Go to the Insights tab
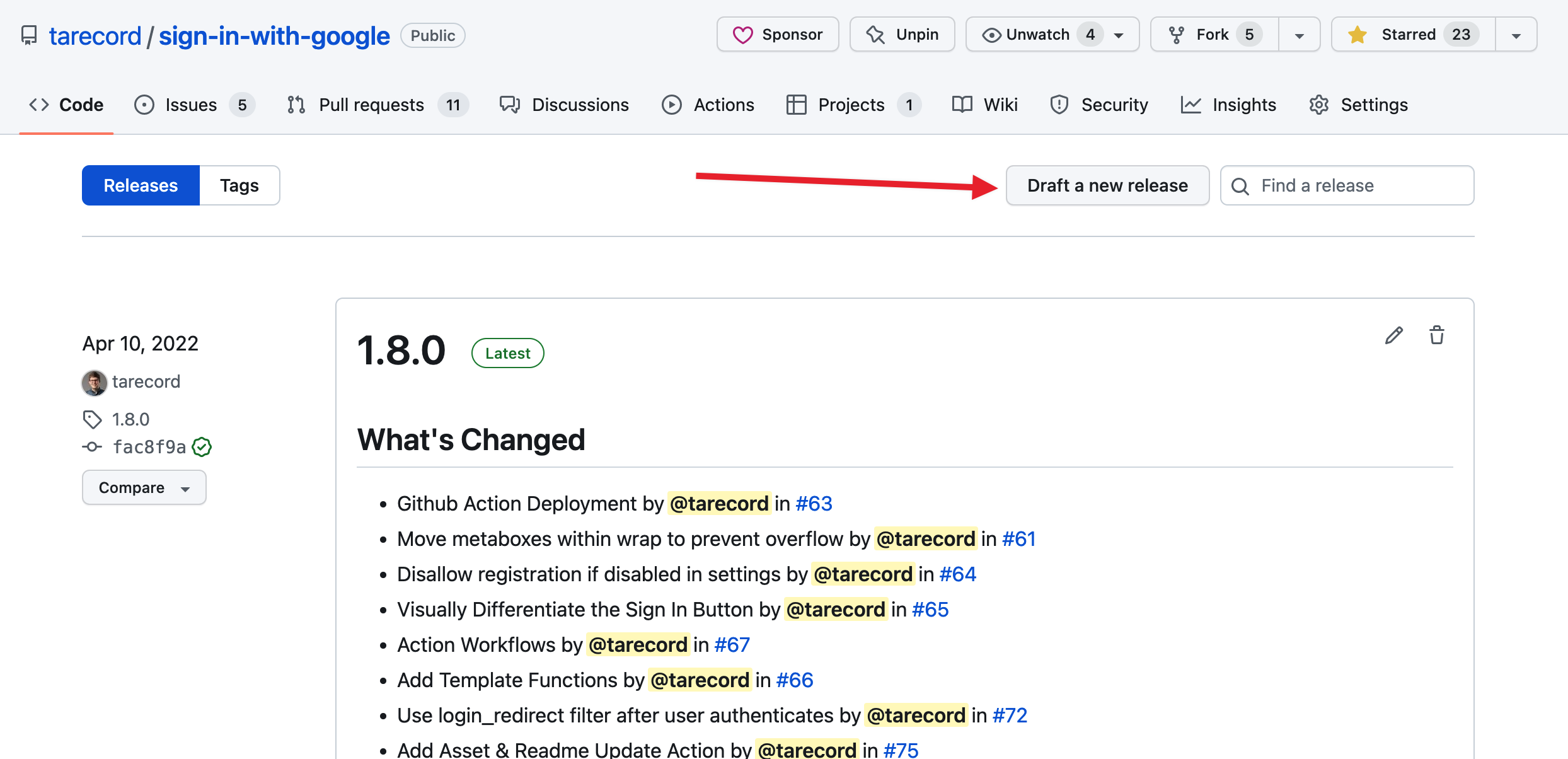Image resolution: width=1568 pixels, height=759 pixels. tap(1228, 105)
